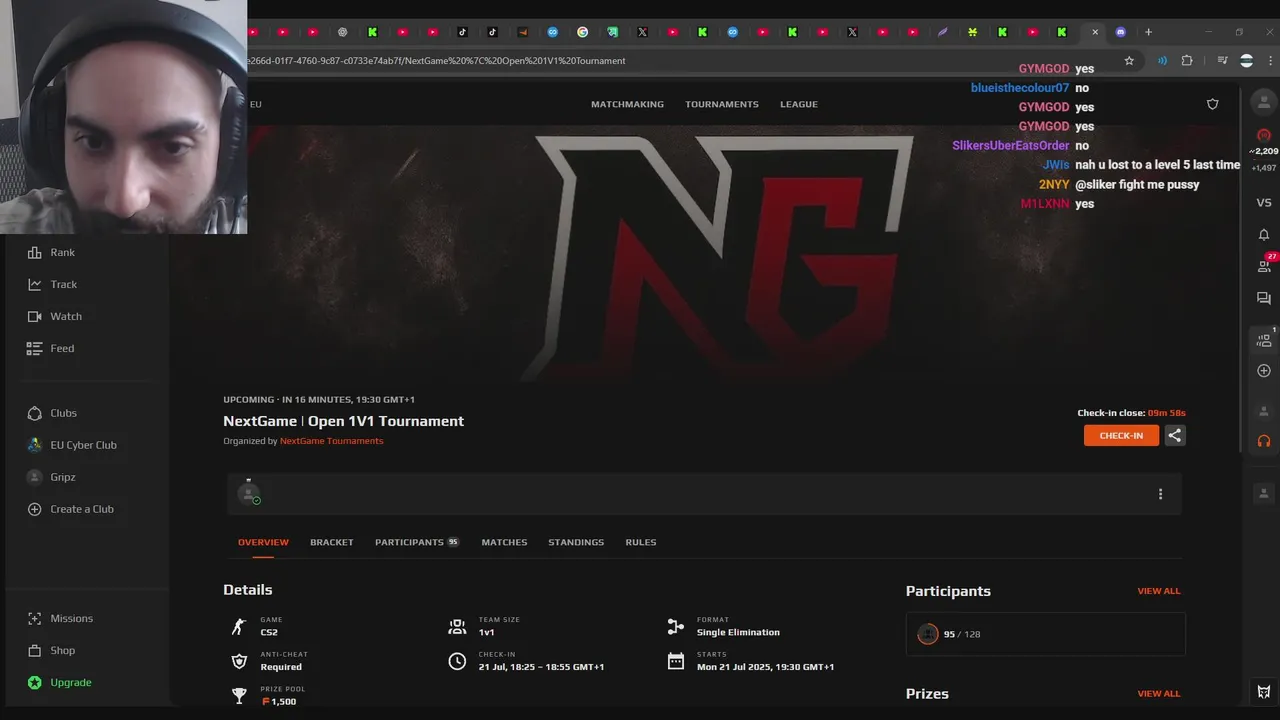Image resolution: width=1280 pixels, height=720 pixels.
Task: Click the SlikersUberEatsOrder chat username
Action: click(1010, 146)
